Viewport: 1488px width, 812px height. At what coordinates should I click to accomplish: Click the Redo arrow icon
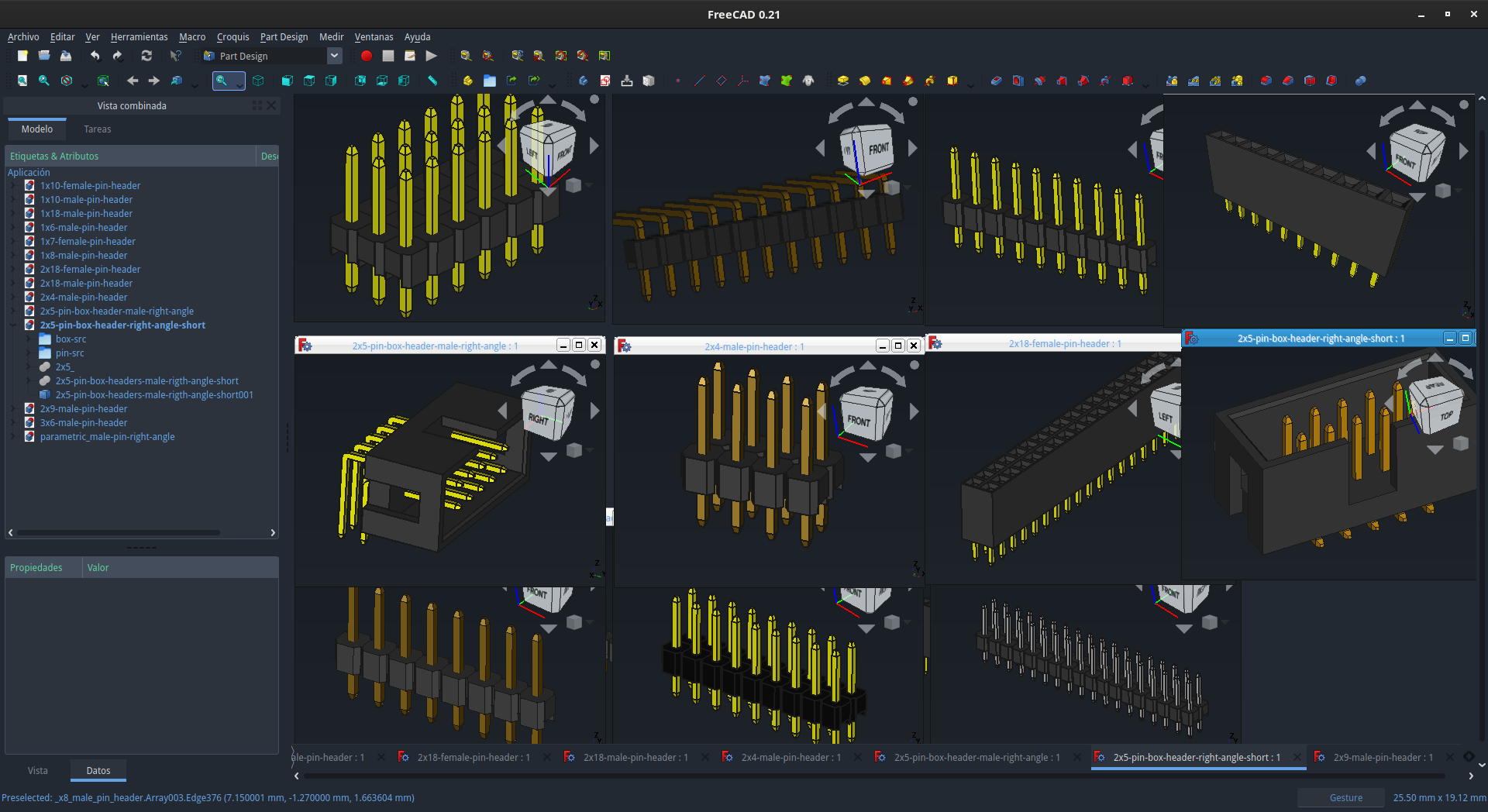coord(117,56)
